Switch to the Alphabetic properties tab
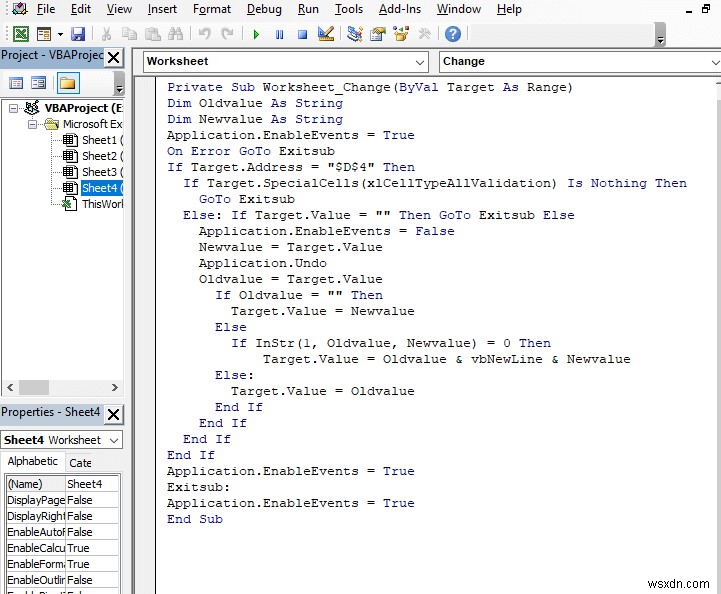The image size is (721, 594). tap(33, 461)
